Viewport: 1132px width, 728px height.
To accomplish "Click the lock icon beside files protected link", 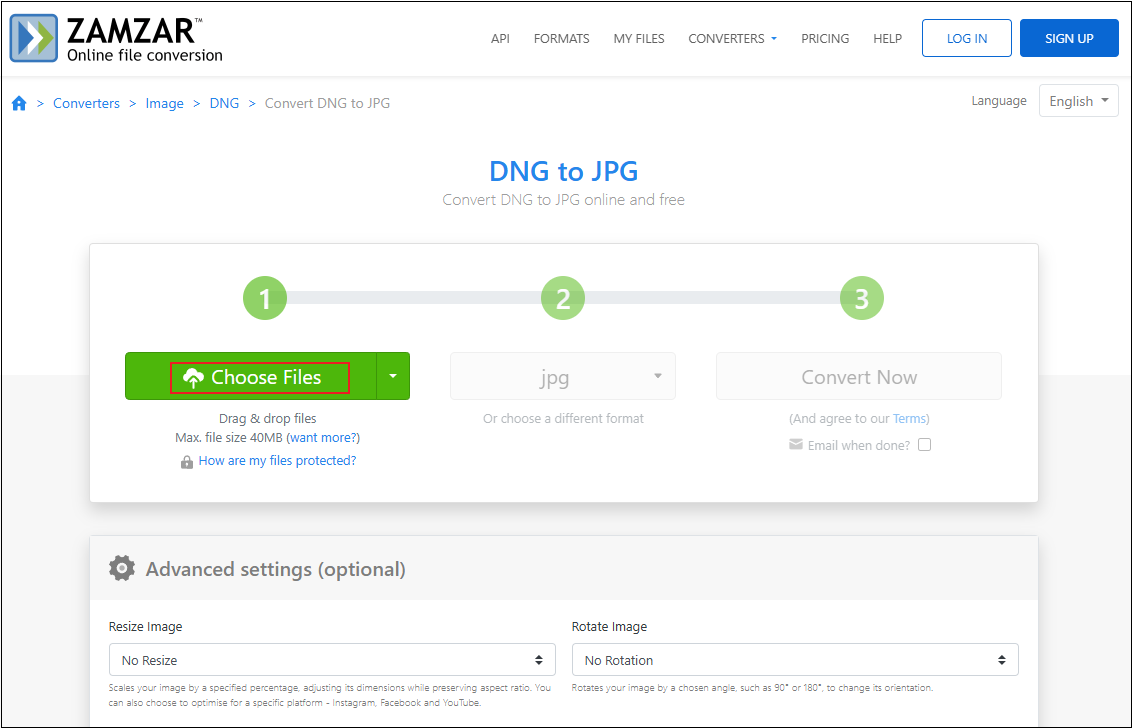I will click(x=187, y=462).
